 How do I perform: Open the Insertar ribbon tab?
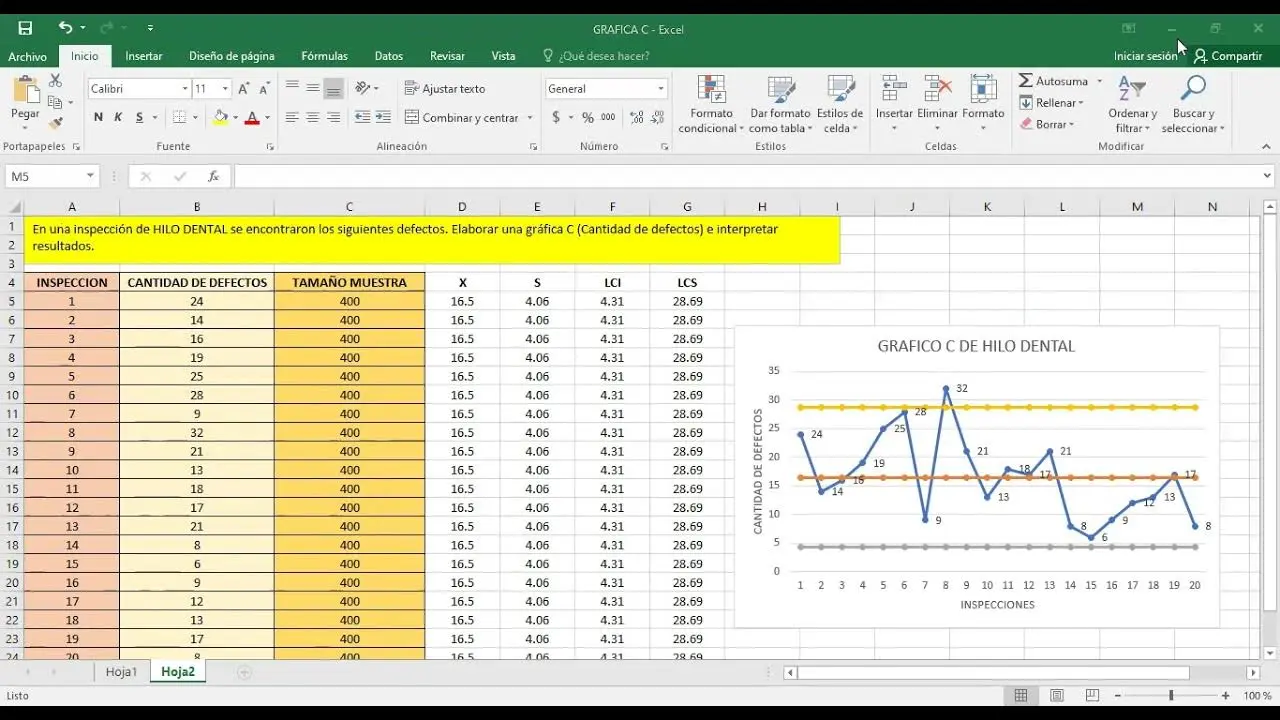144,56
